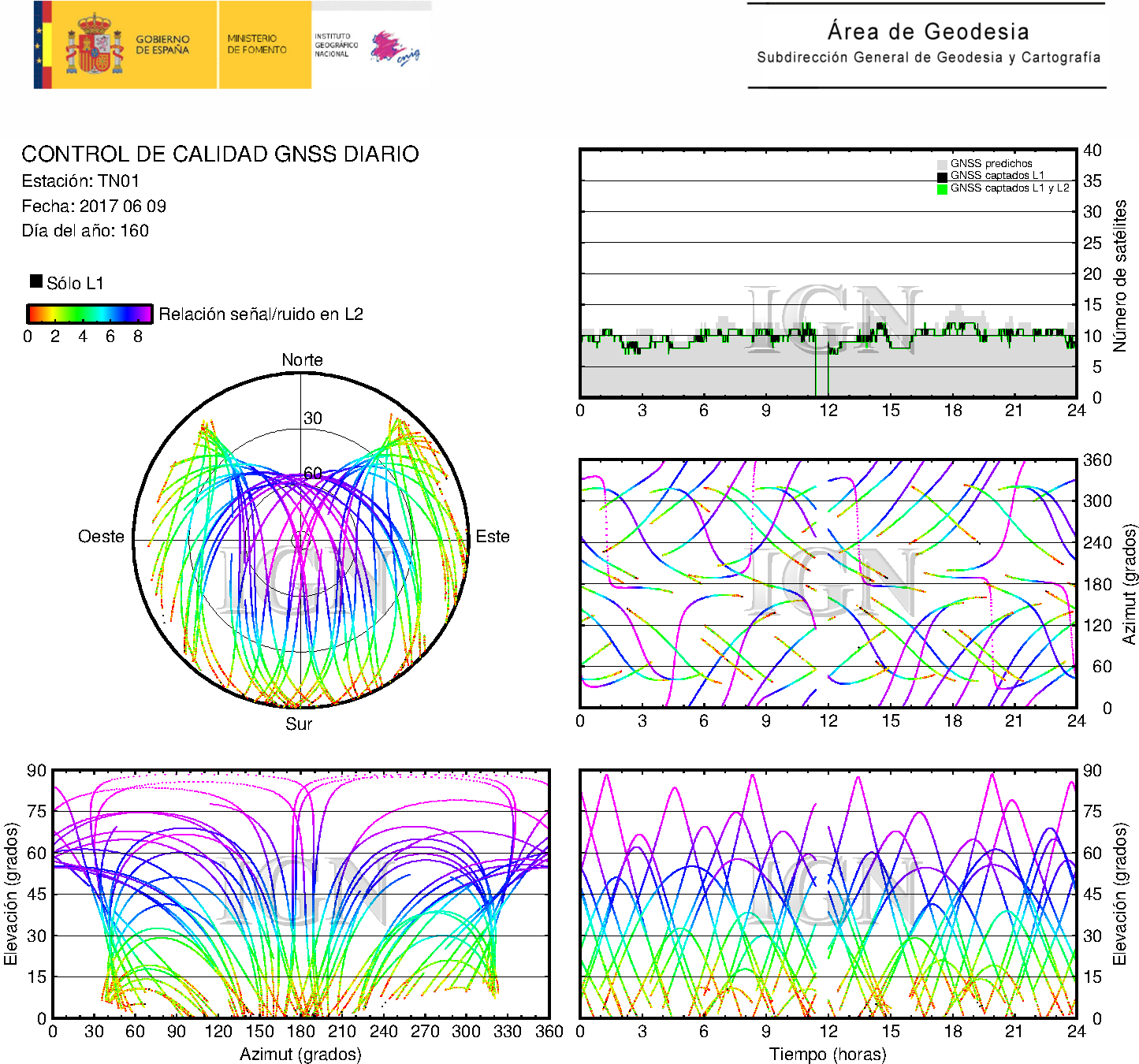Click the EU flag stars strip

tap(38, 45)
